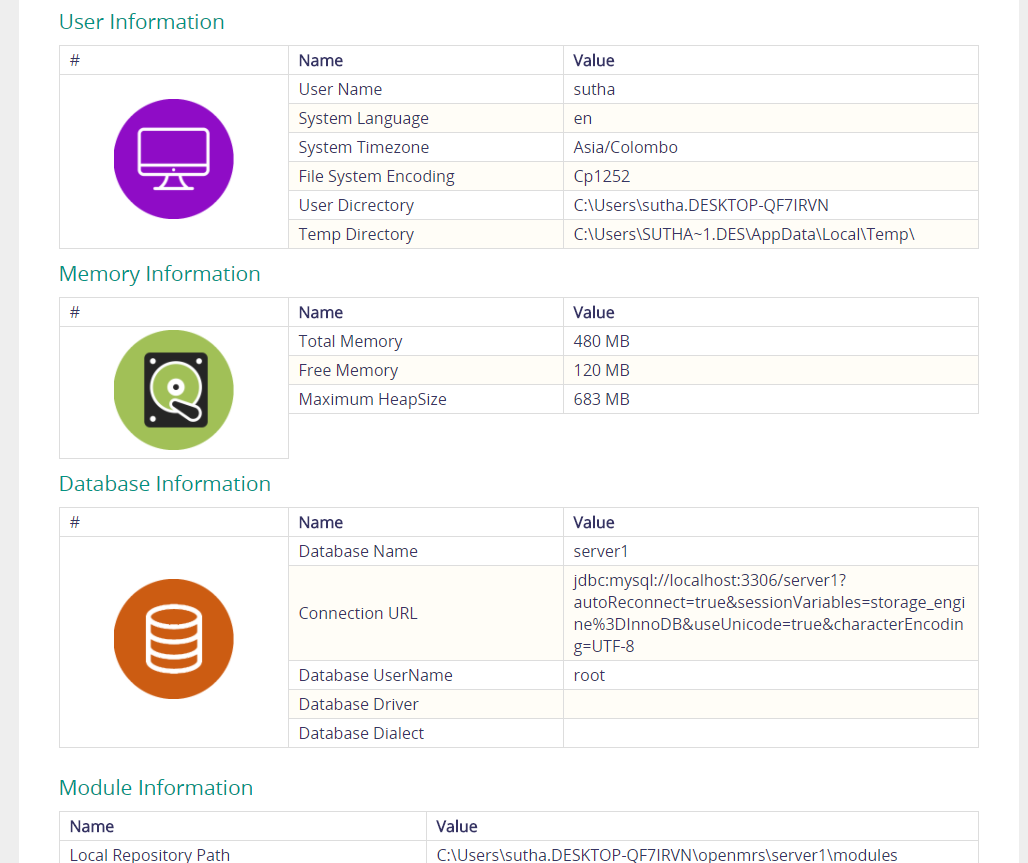
Task: Click the Connection URL label
Action: [x=358, y=613]
